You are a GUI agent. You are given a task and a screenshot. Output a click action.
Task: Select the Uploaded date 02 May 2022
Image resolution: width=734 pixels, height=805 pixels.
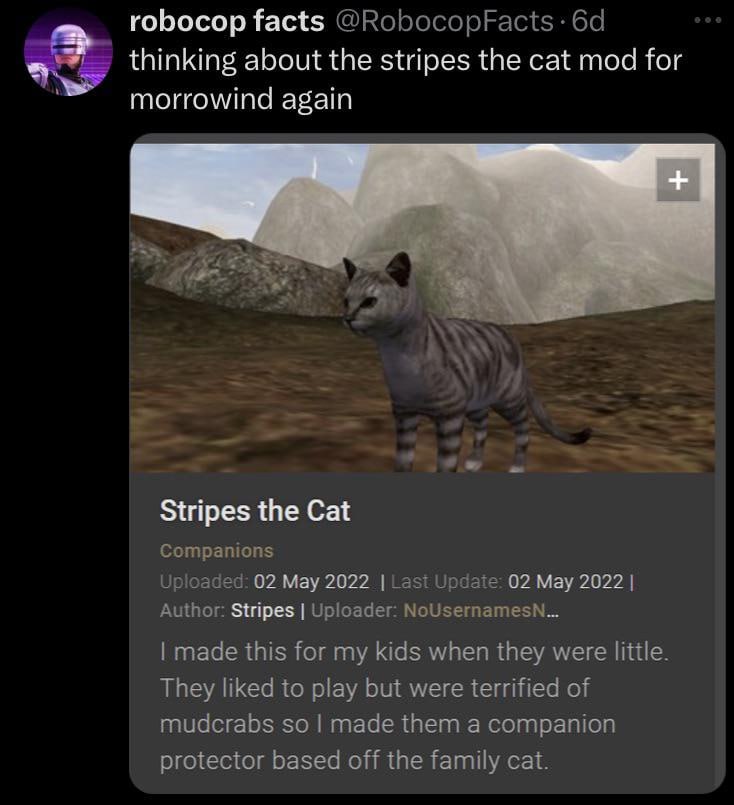pyautogui.click(x=311, y=581)
